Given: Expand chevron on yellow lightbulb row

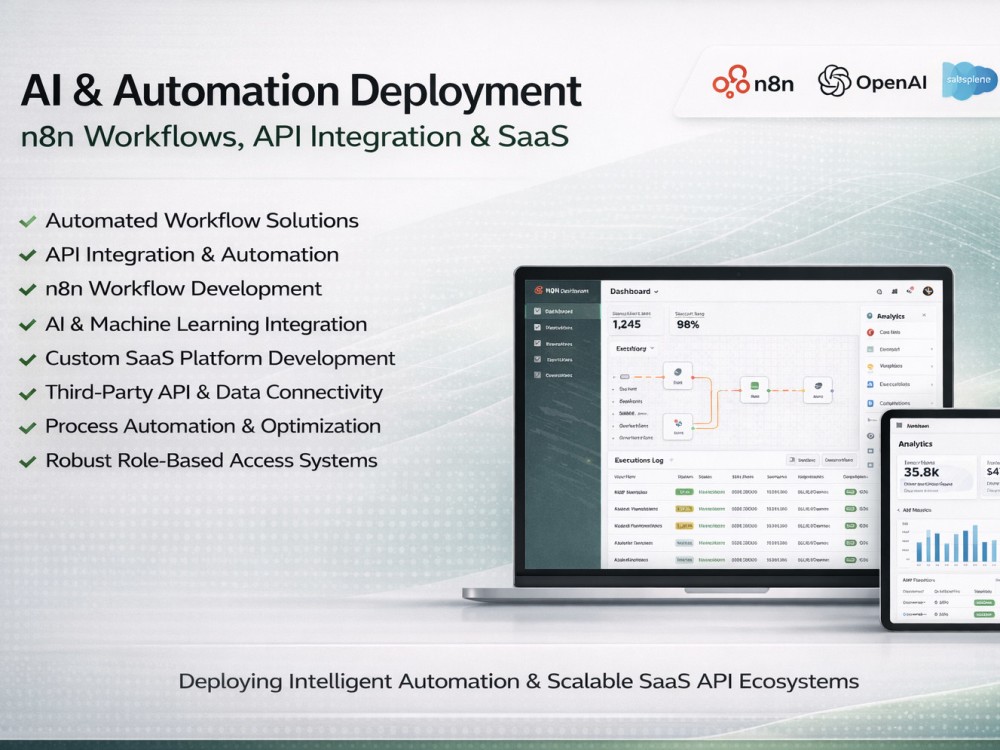Looking at the screenshot, I should click(x=932, y=366).
